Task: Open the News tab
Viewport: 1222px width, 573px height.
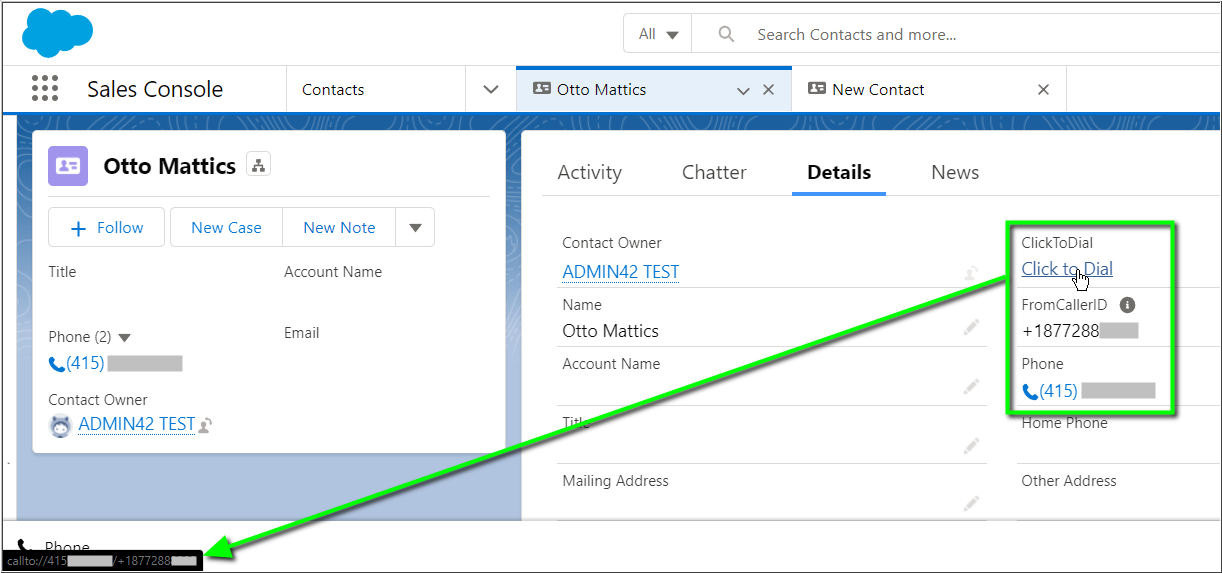Action: coord(955,172)
